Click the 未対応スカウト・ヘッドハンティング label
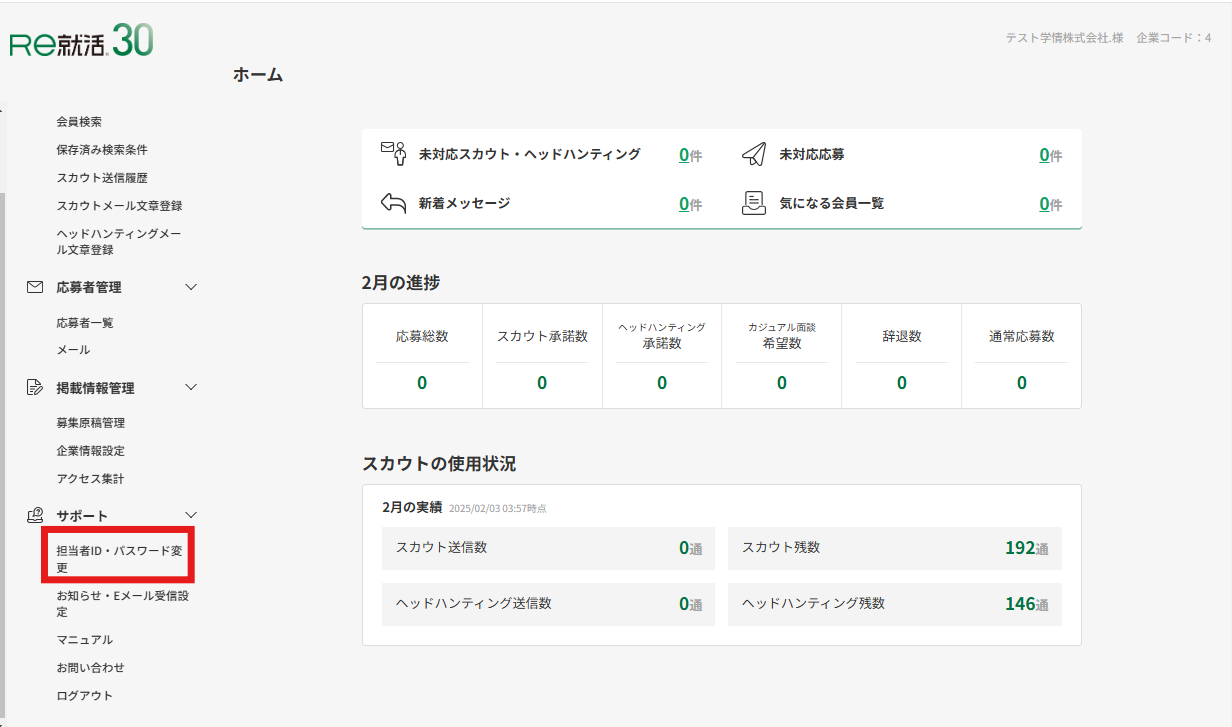This screenshot has width=1232, height=727. [530, 154]
